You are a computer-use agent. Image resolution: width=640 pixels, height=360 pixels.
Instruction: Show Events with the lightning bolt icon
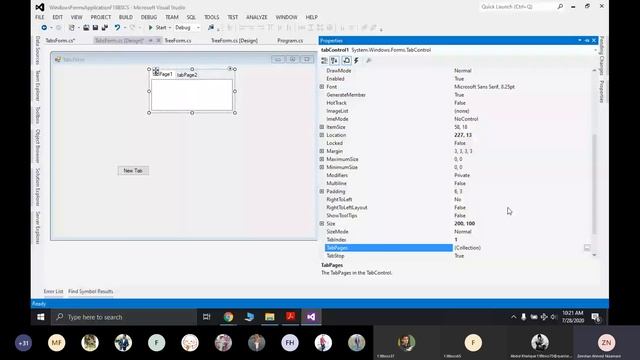[356, 60]
